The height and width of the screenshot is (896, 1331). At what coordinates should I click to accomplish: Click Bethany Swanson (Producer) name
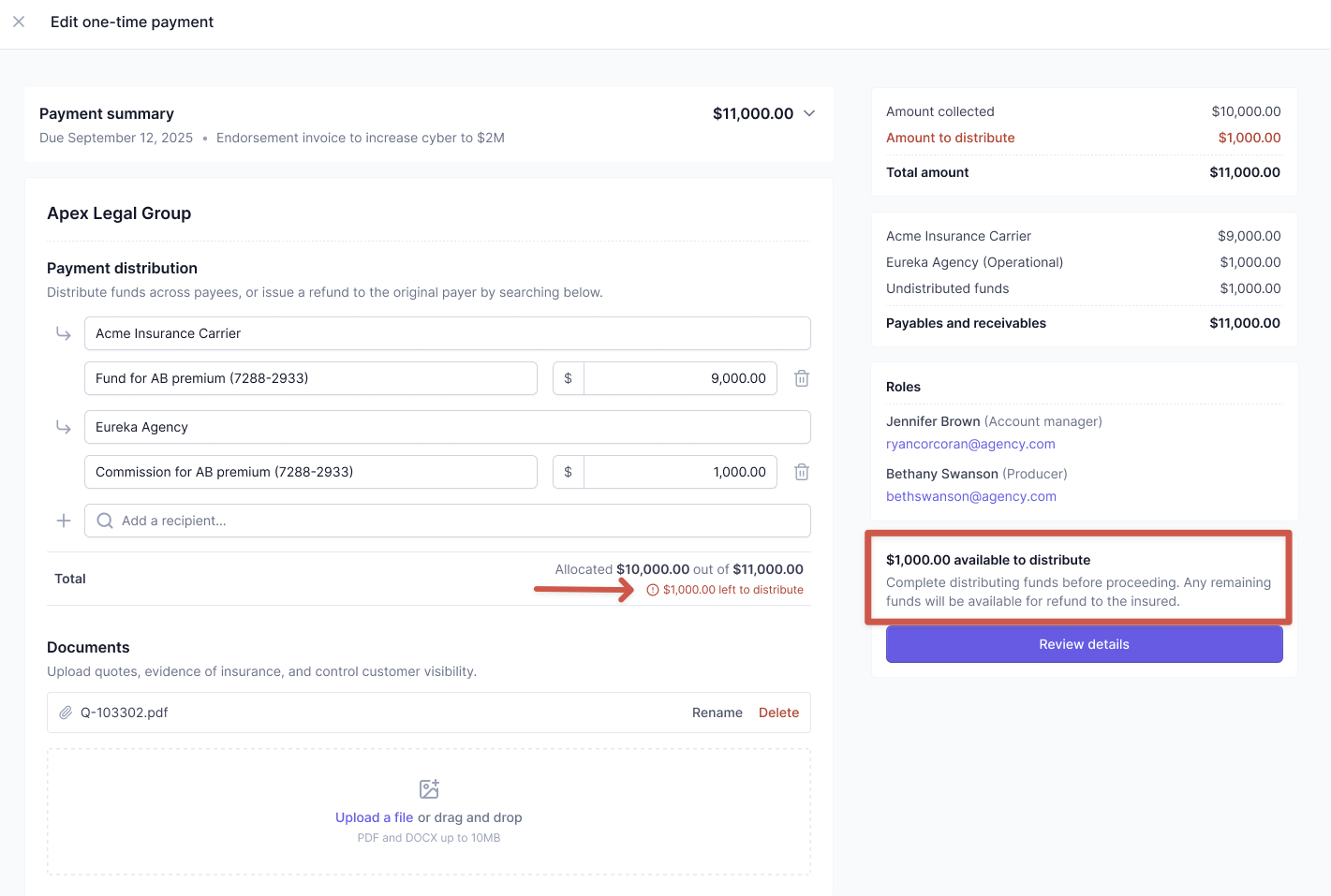(977, 474)
